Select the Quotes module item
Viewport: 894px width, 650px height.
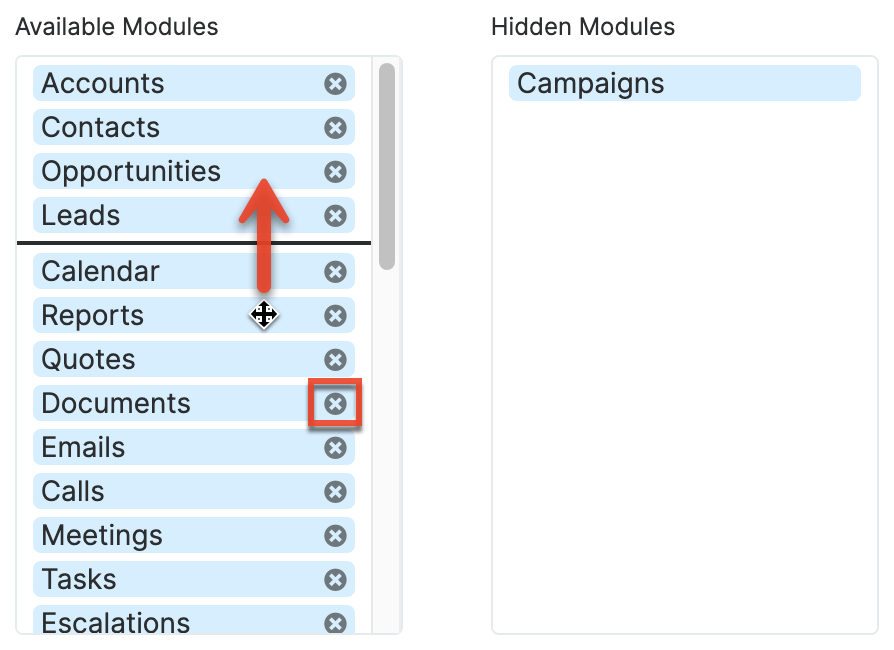coord(88,360)
